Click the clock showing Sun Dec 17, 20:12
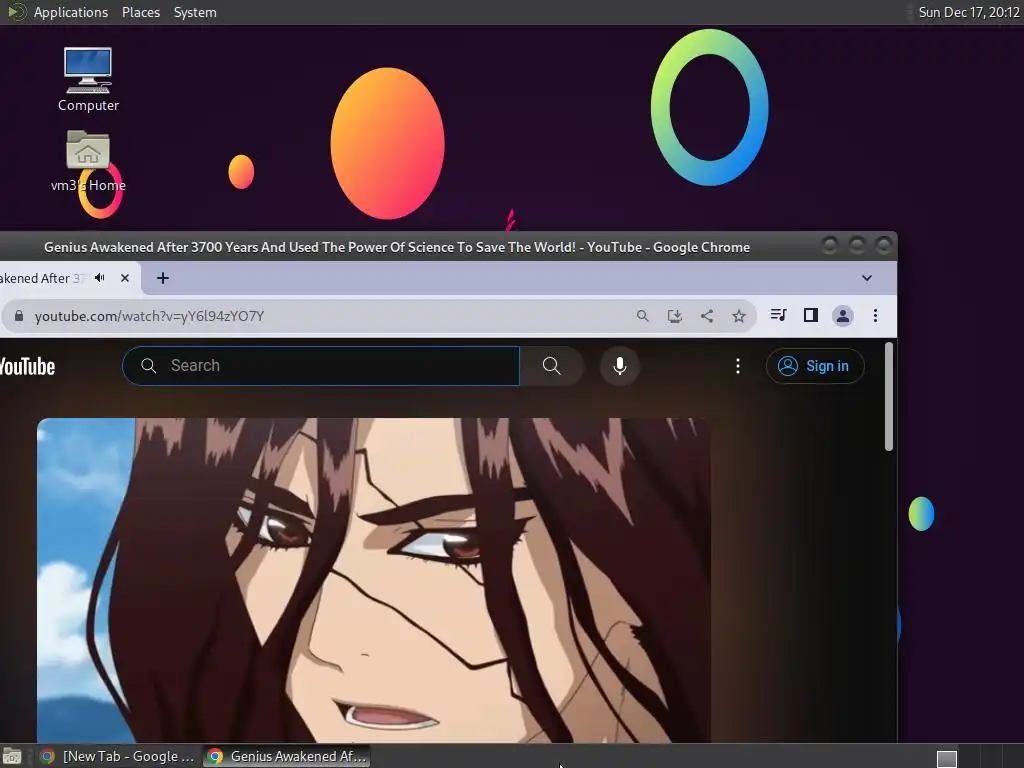The image size is (1024, 768). [969, 12]
